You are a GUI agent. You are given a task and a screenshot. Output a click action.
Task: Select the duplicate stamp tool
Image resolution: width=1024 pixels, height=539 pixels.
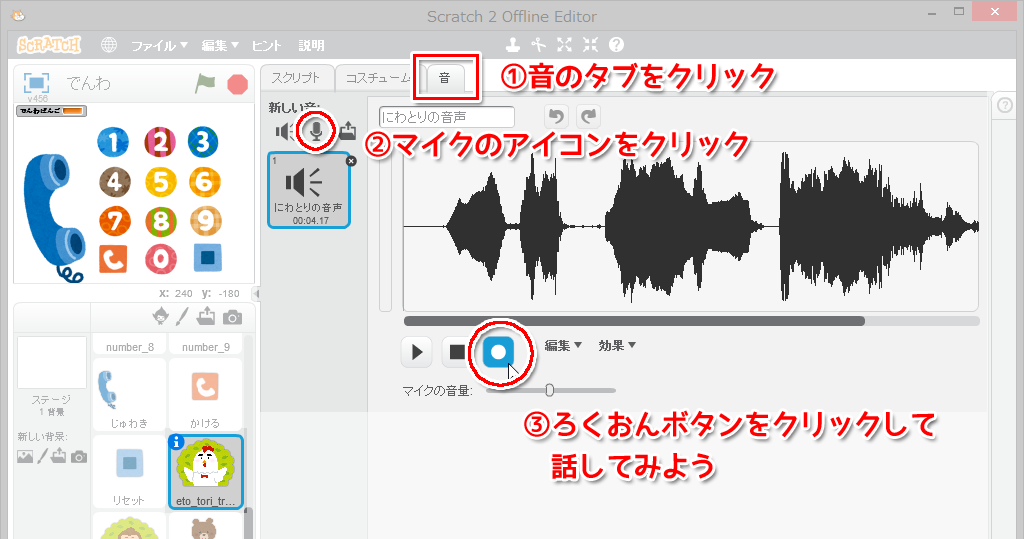coord(513,44)
